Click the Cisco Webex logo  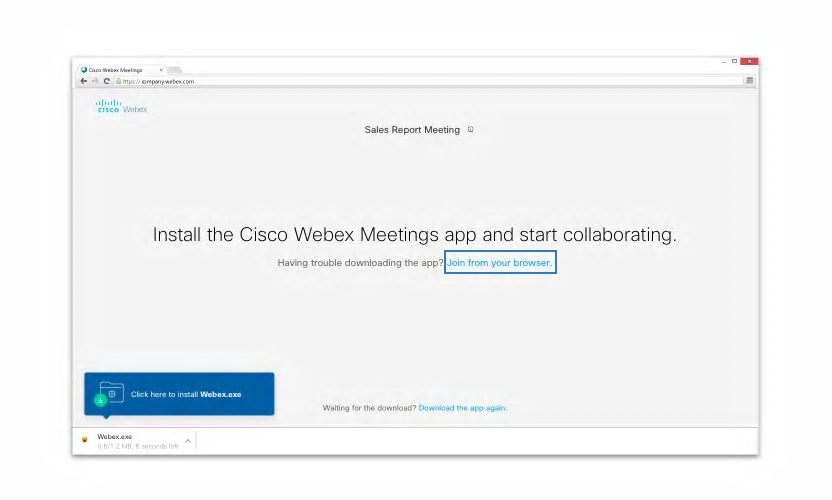pyautogui.click(x=122, y=106)
